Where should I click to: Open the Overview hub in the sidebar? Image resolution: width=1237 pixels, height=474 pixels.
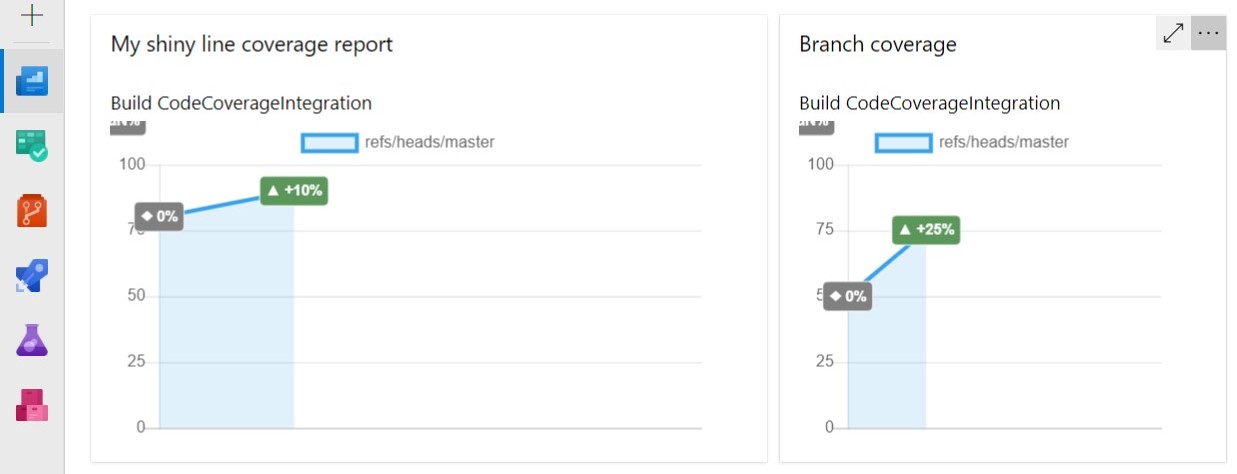[32, 81]
